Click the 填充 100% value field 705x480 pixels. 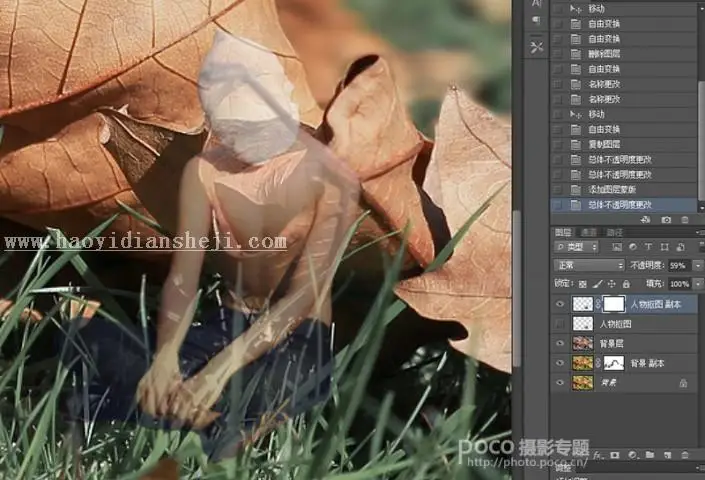click(680, 284)
